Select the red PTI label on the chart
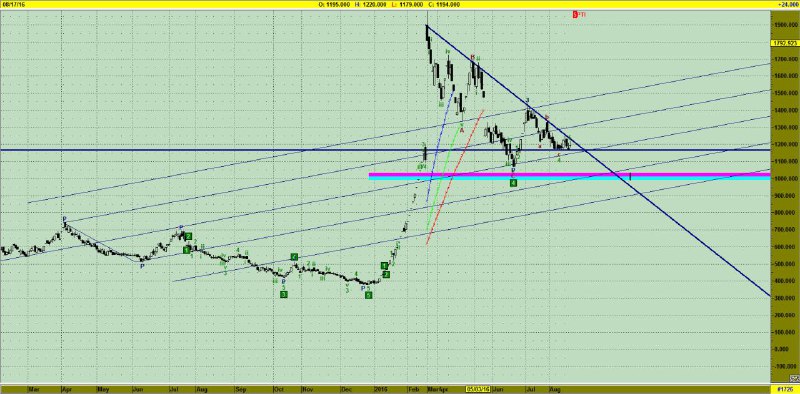800x394 pixels. tap(579, 14)
